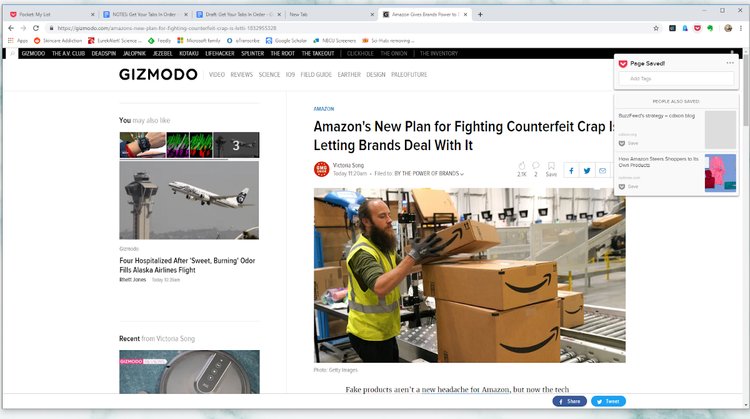Image resolution: width=750 pixels, height=419 pixels.
Task: Click the Pocket extension icon in toolbar
Action: (x=697, y=28)
